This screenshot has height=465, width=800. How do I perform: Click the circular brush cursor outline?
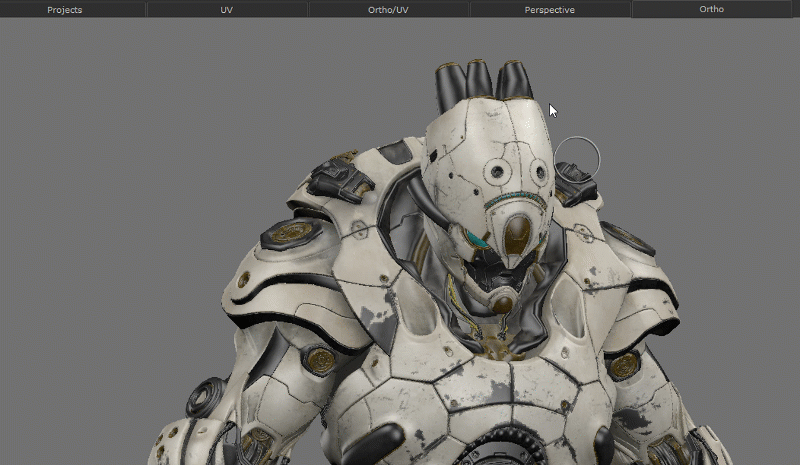(x=576, y=158)
